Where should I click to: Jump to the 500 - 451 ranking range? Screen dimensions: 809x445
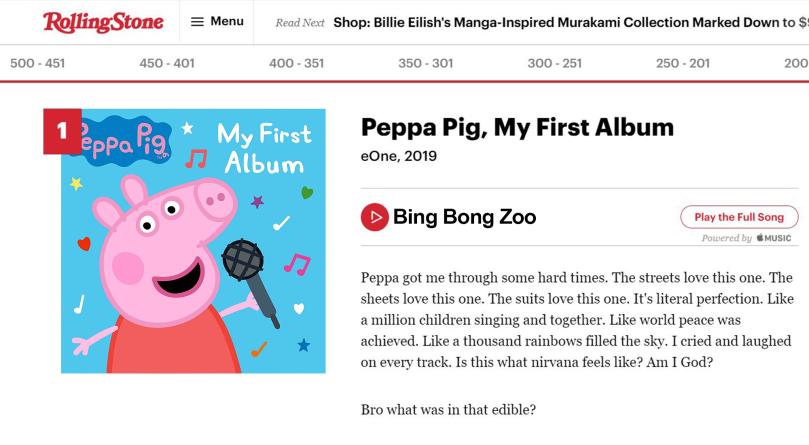(37, 63)
